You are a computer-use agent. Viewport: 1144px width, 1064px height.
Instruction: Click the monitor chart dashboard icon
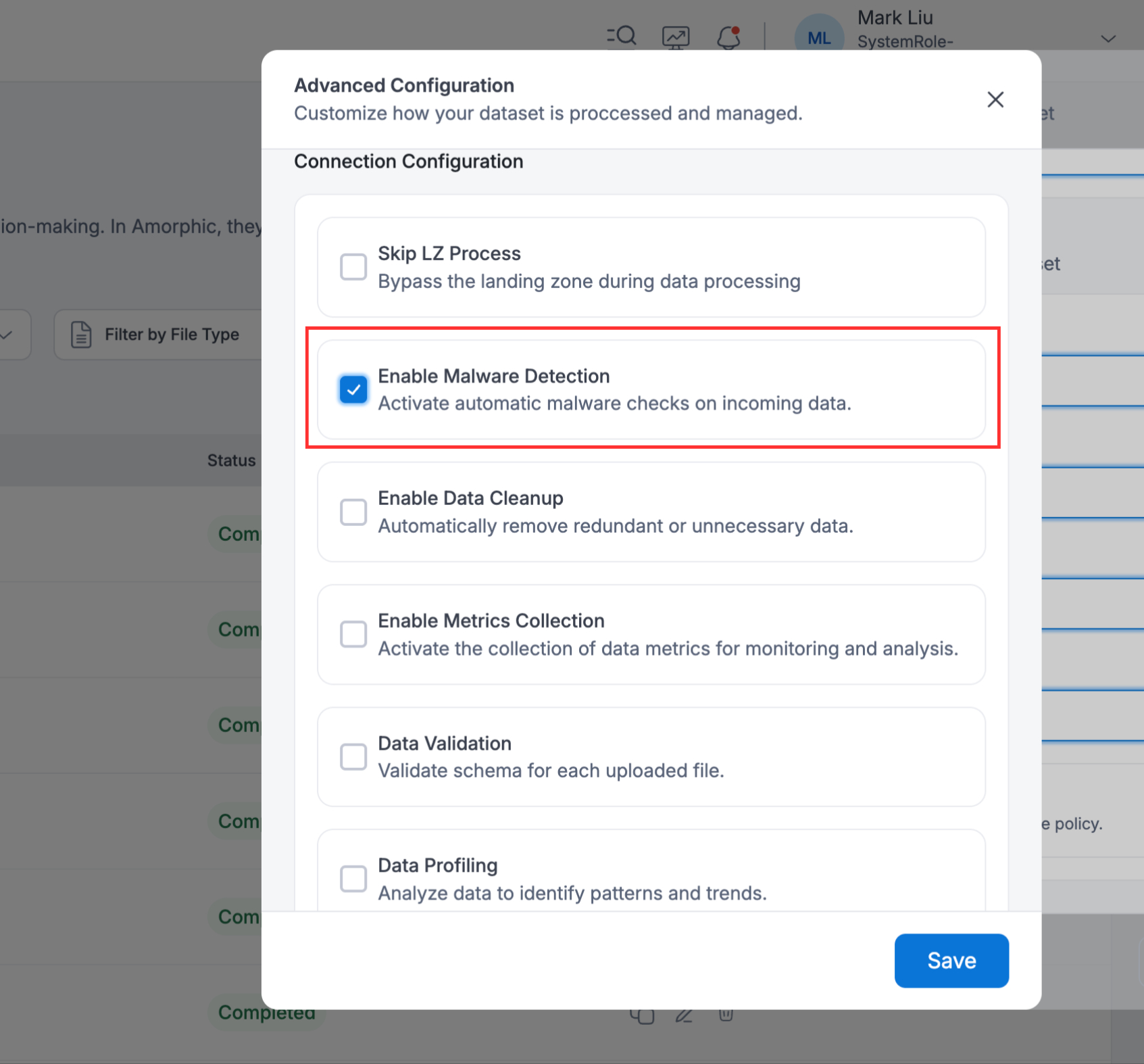coord(675,37)
